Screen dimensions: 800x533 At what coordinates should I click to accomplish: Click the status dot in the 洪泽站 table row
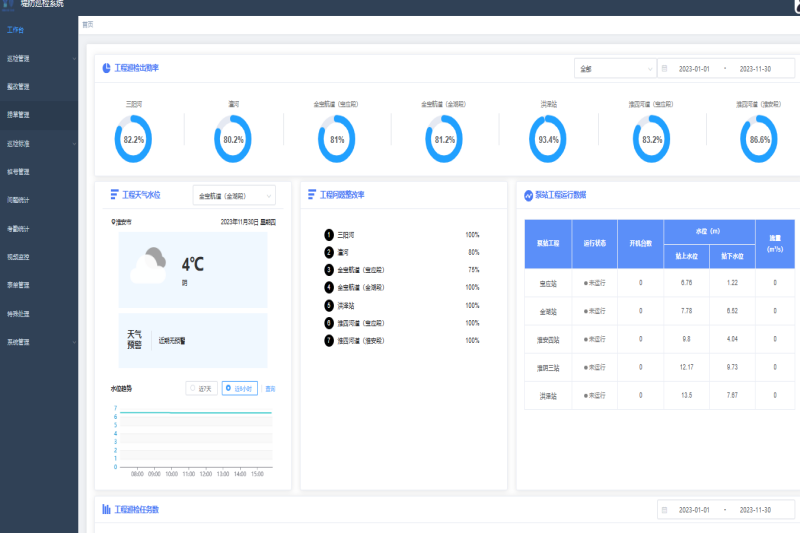(x=586, y=395)
